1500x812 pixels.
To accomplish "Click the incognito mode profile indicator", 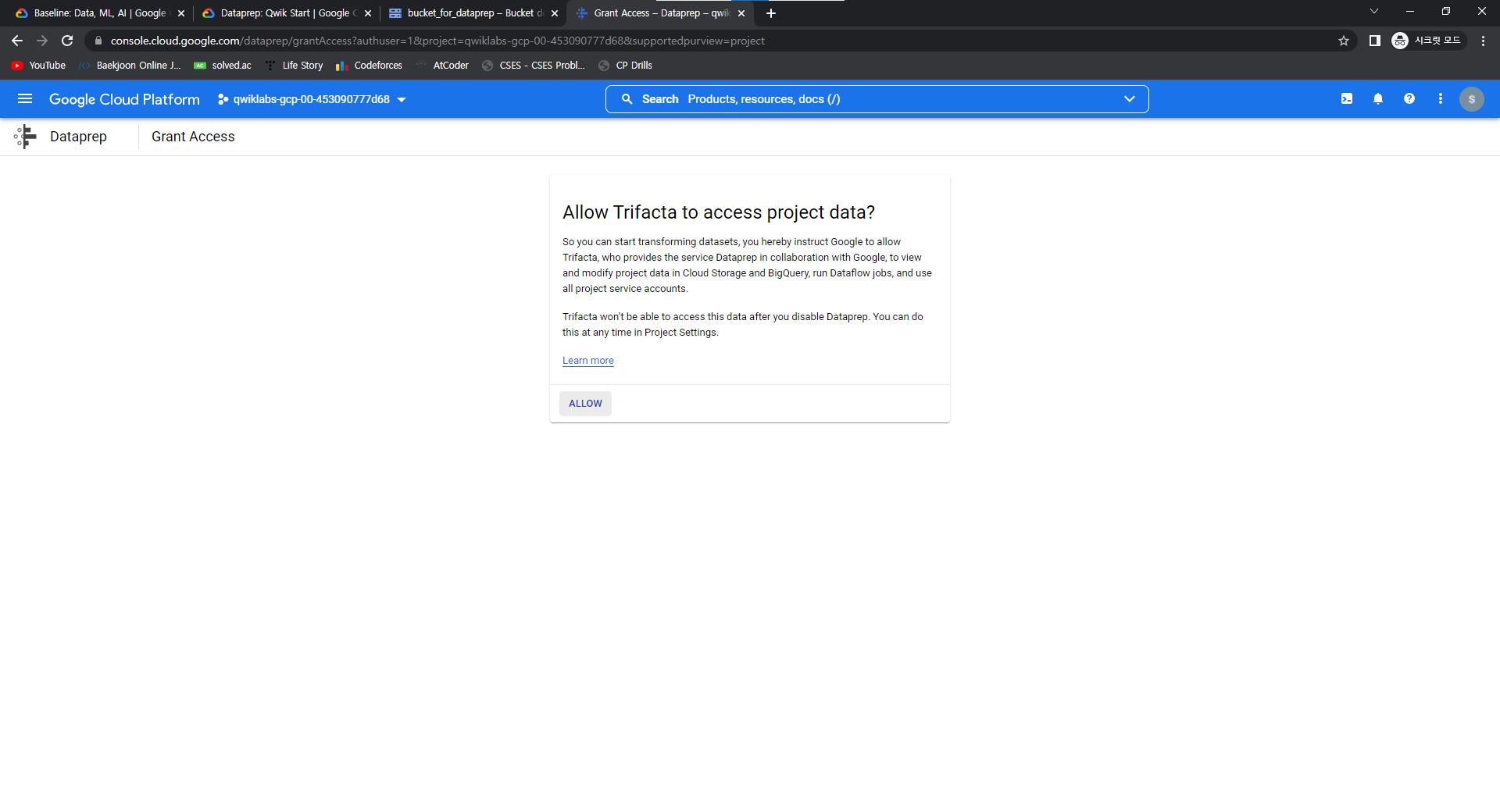I will (1427, 41).
